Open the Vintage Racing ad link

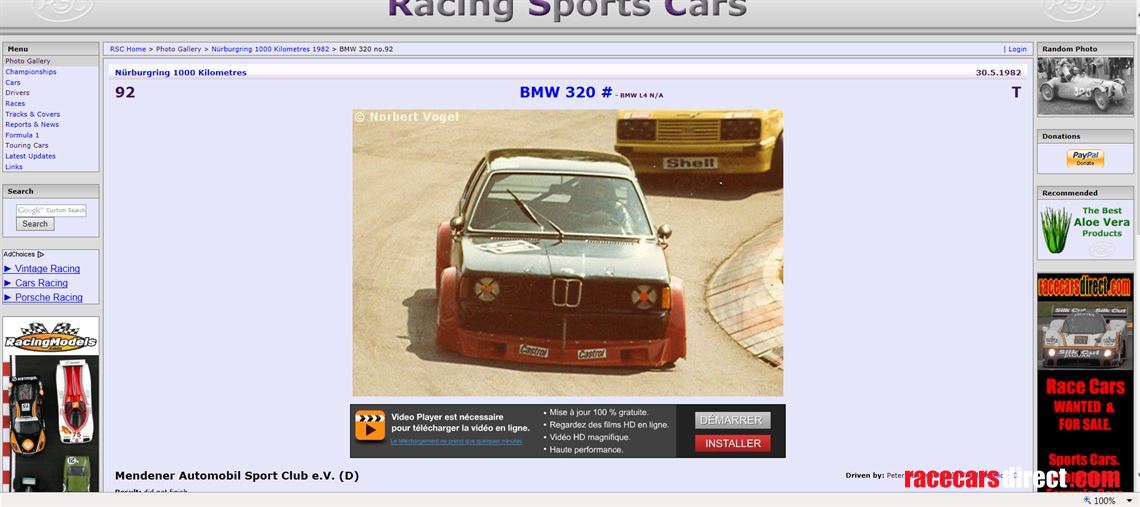pos(47,269)
